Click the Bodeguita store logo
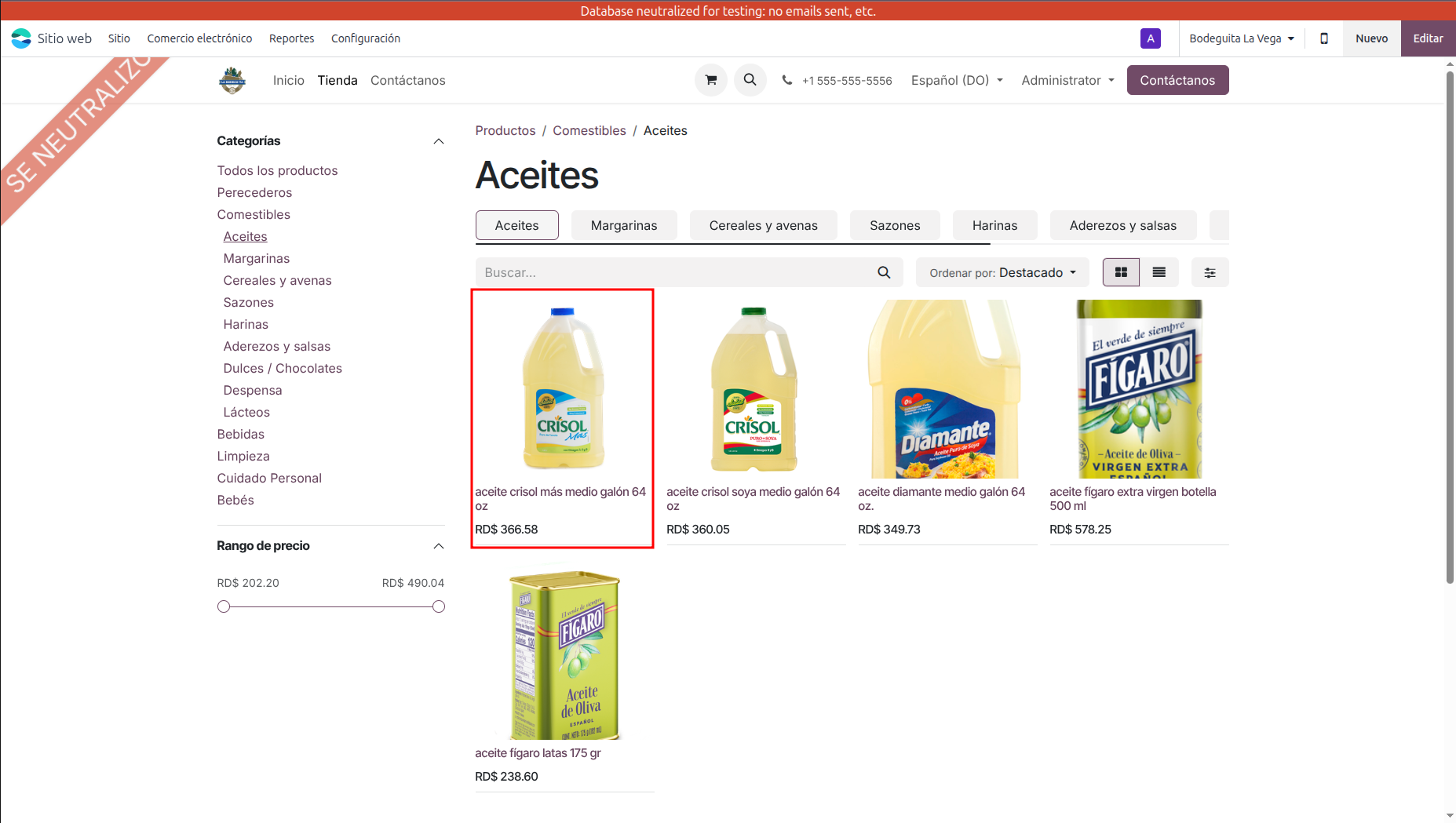The height and width of the screenshot is (823, 1456). (232, 80)
